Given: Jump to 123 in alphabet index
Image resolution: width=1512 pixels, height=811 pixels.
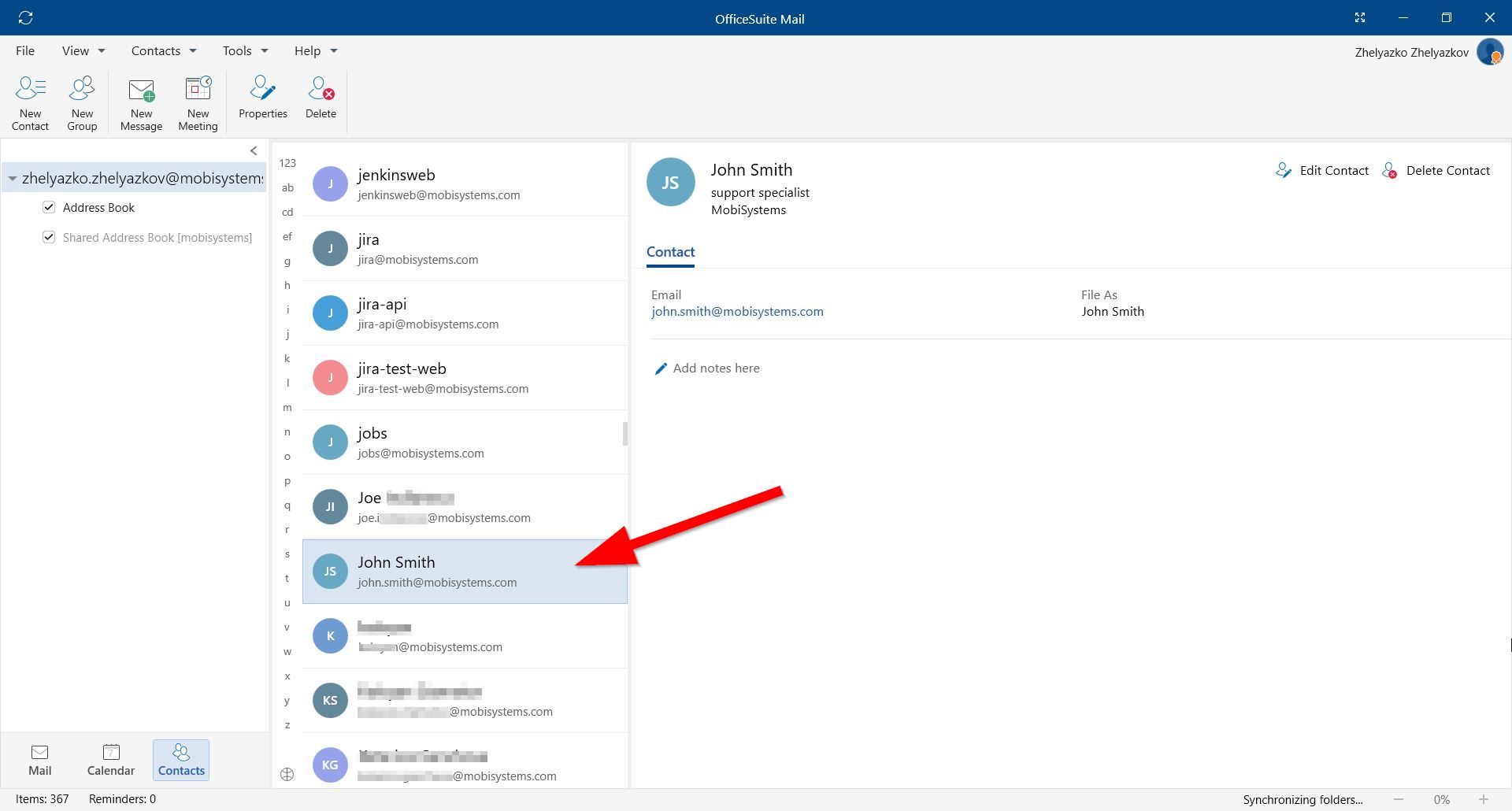Looking at the screenshot, I should [x=287, y=163].
